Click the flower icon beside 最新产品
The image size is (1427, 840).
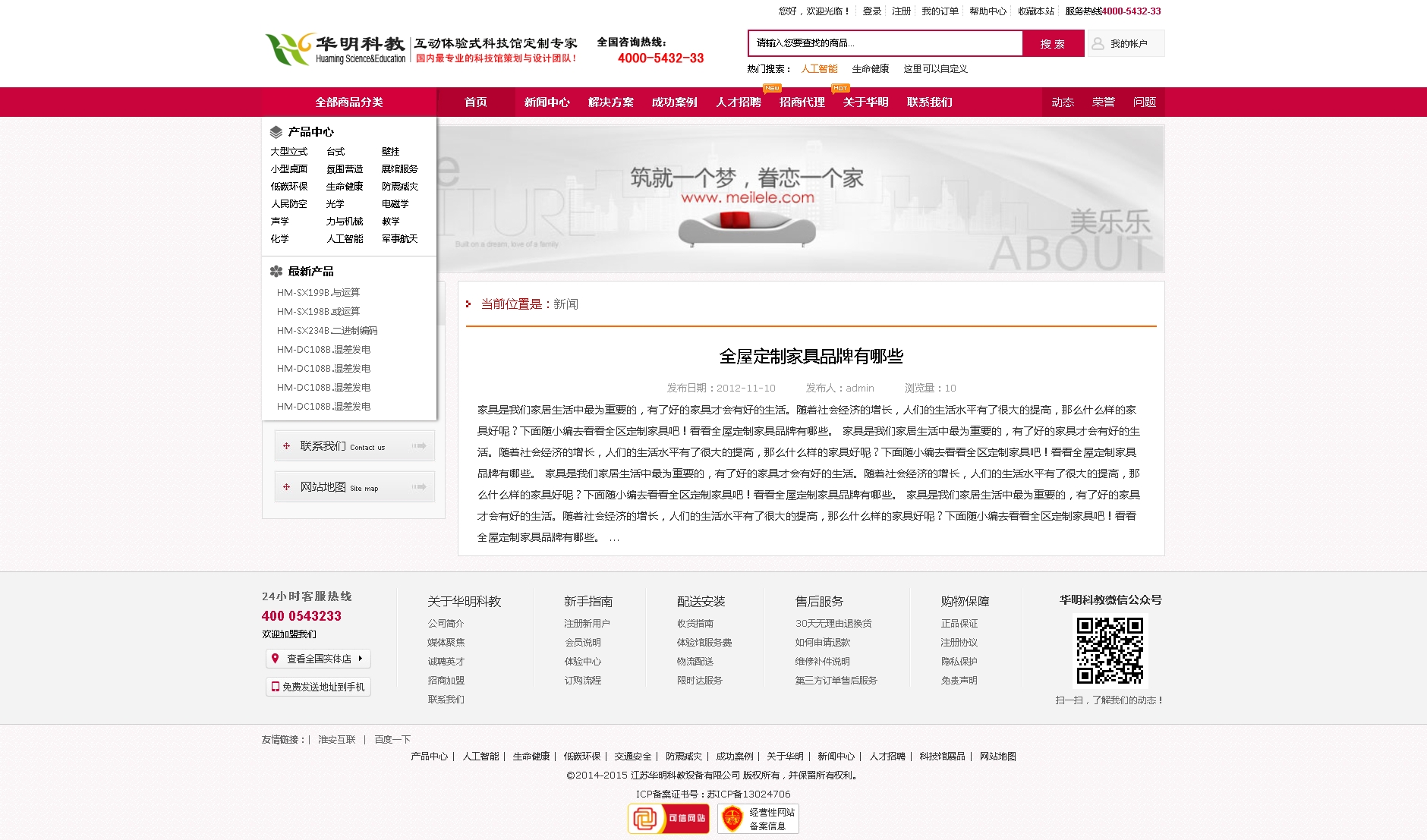tap(276, 271)
